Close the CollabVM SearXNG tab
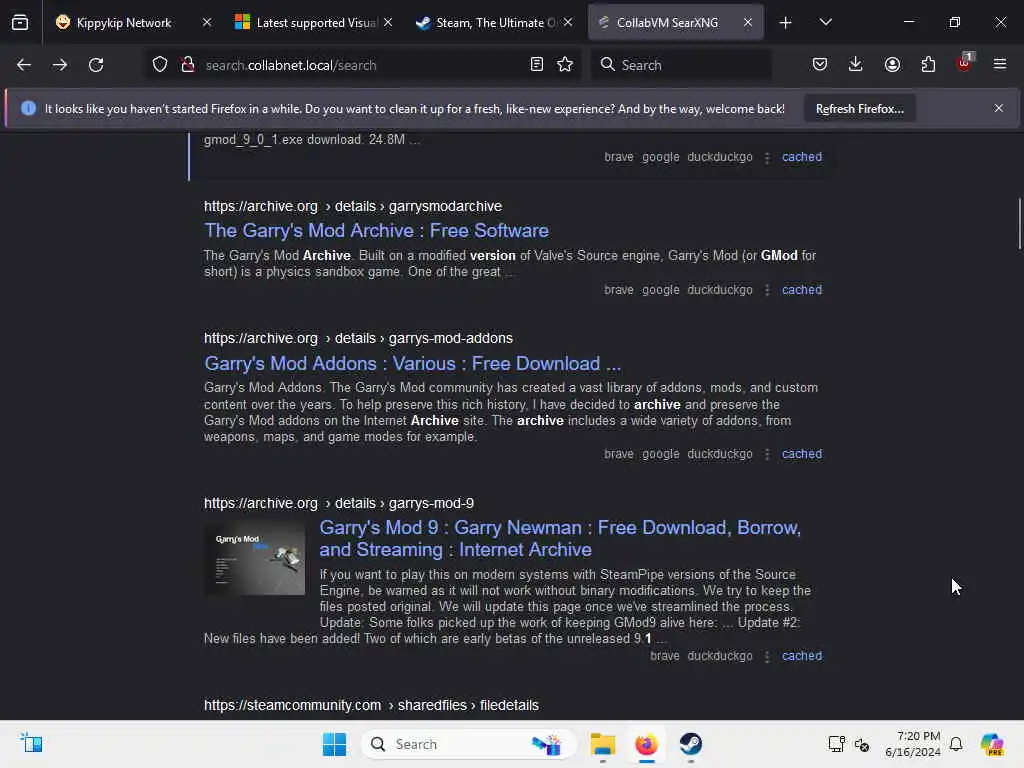The height and width of the screenshot is (768, 1024). [748, 22]
